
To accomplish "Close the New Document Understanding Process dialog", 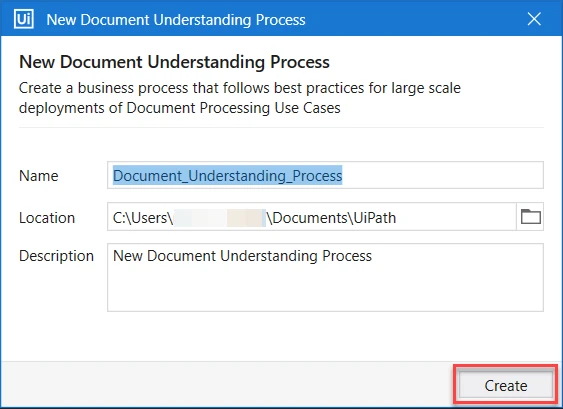I will [x=534, y=19].
